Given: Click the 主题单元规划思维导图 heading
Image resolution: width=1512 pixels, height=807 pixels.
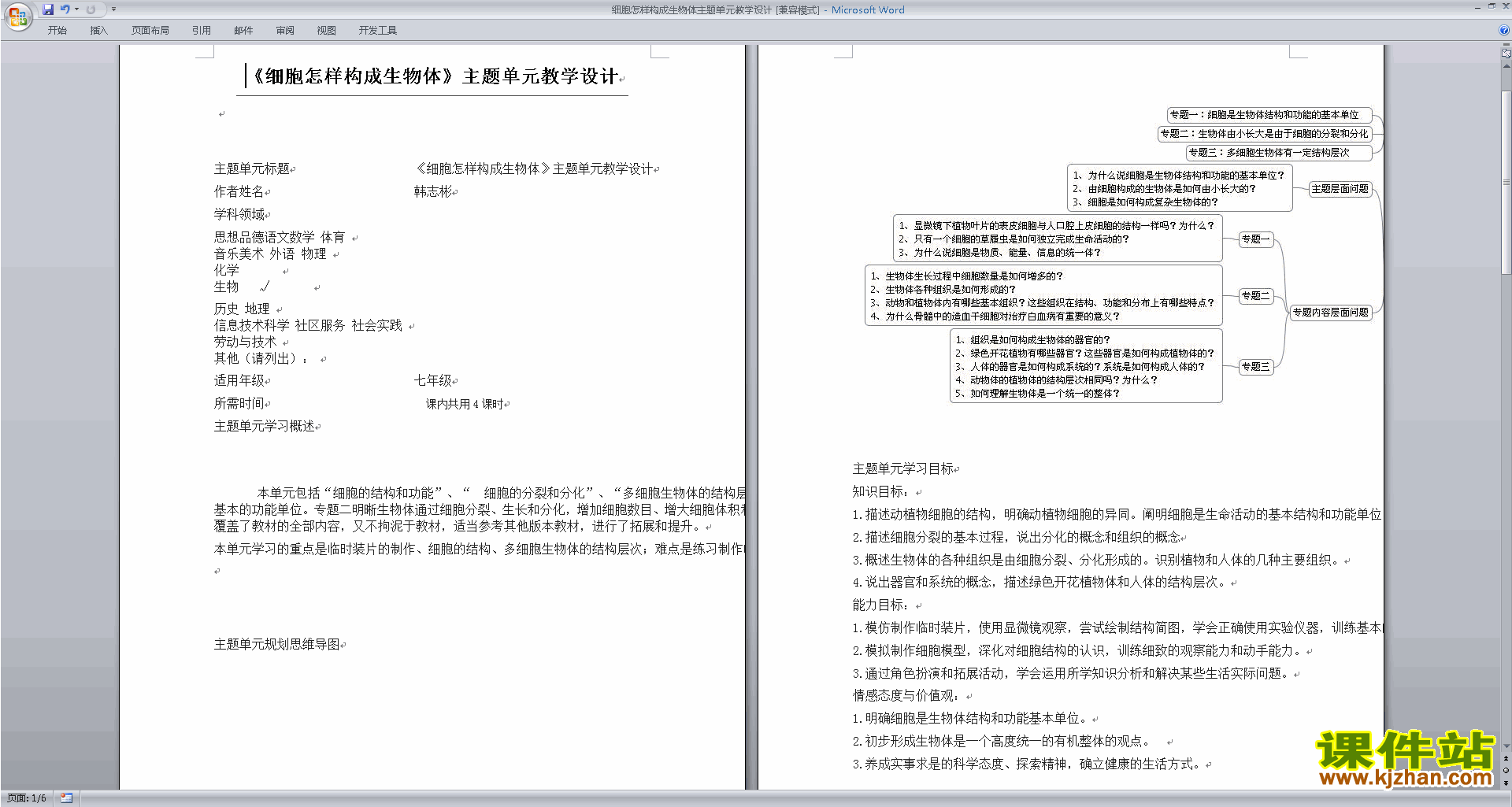Looking at the screenshot, I should tap(277, 644).
